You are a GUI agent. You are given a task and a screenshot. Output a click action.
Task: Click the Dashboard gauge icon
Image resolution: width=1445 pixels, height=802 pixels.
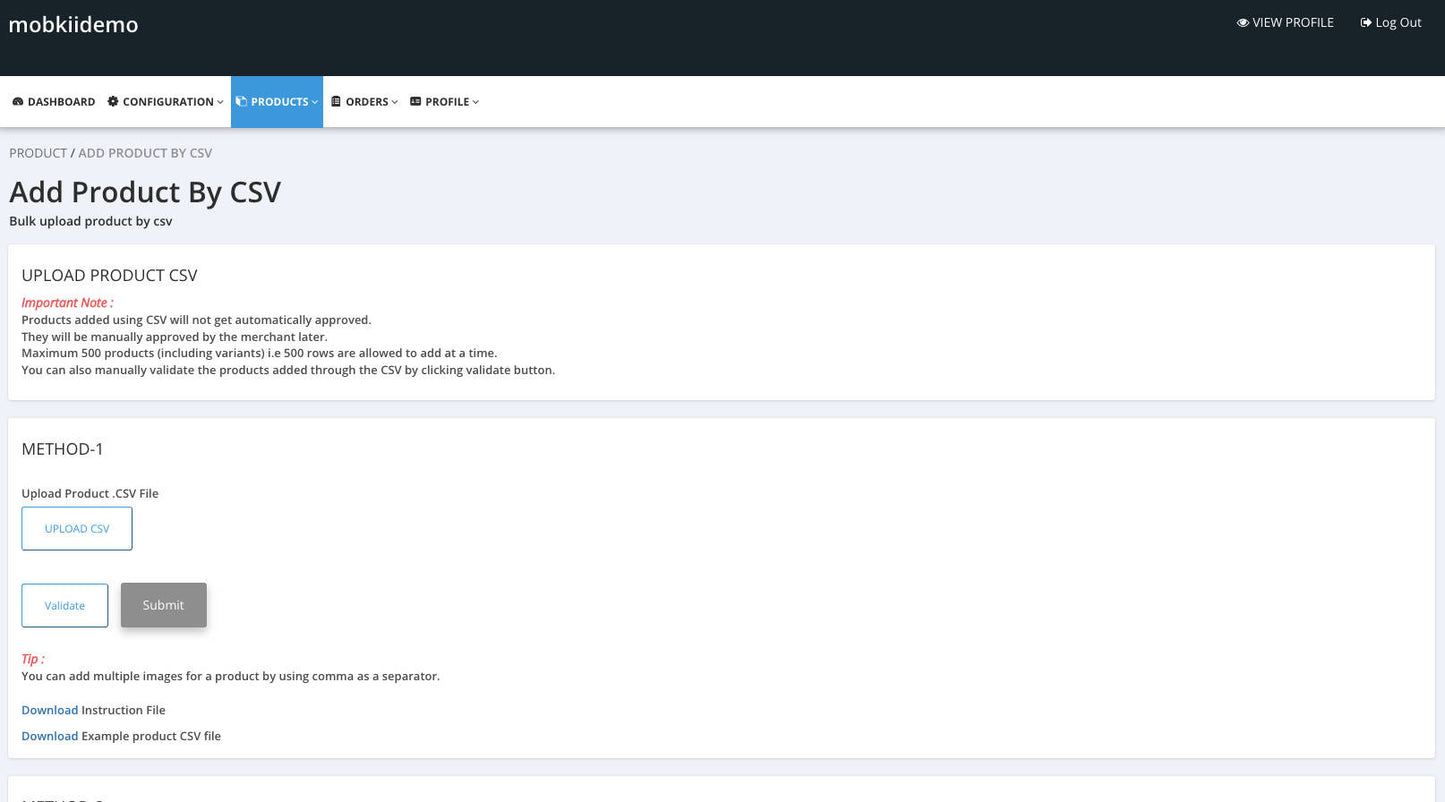(x=17, y=102)
